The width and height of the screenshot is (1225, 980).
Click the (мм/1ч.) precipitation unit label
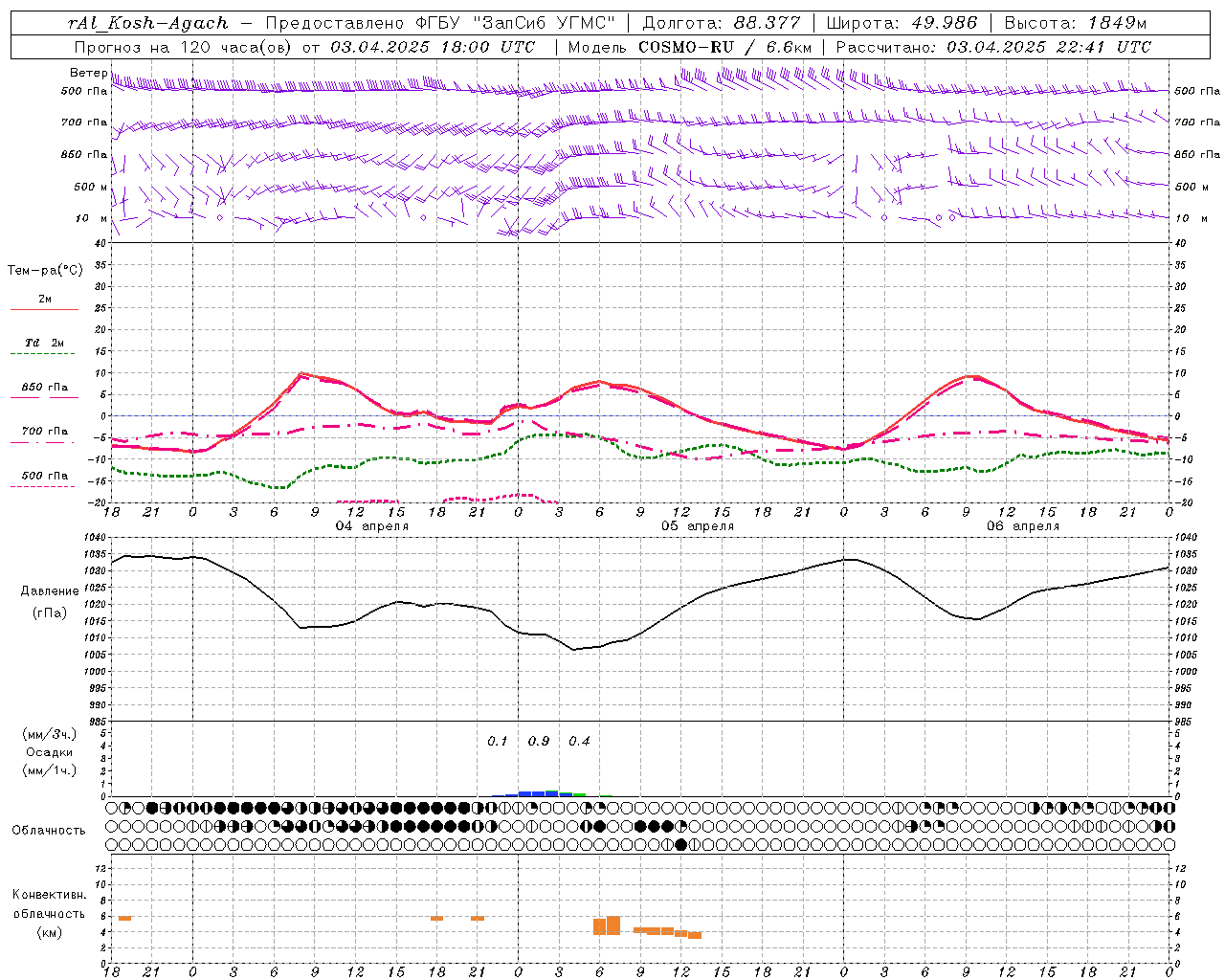(x=50, y=770)
